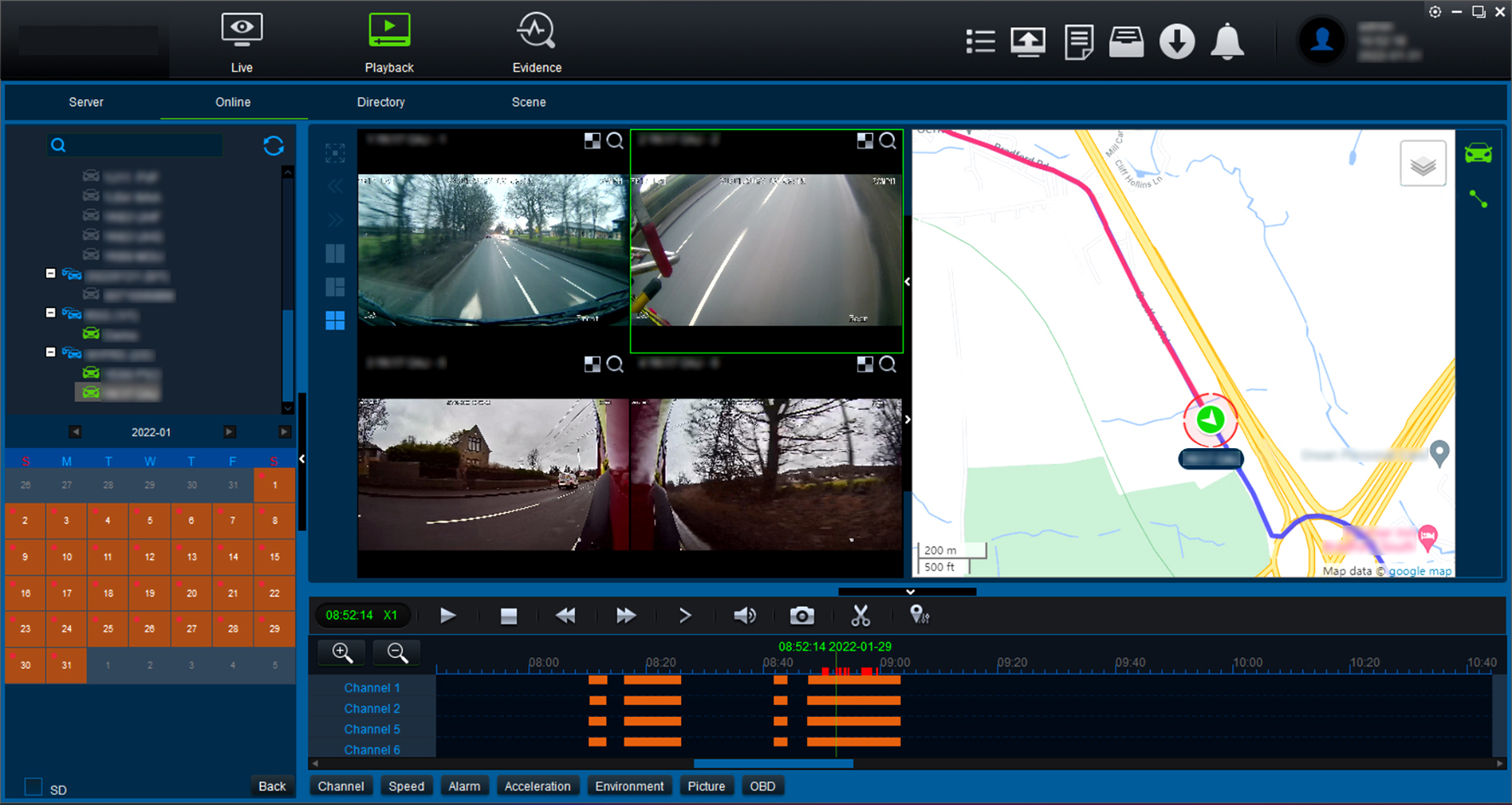Zoom in on the timeline with magnifier icon
This screenshot has width=1512, height=805.
(340, 652)
